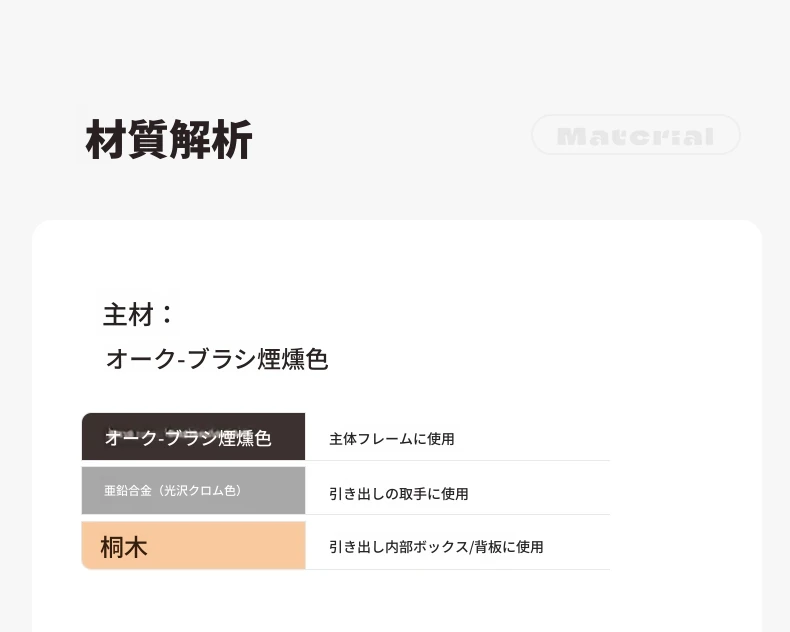The image size is (790, 632).
Task: Click the (光沢クロム色) text in gray swatch
Action: 200,490
